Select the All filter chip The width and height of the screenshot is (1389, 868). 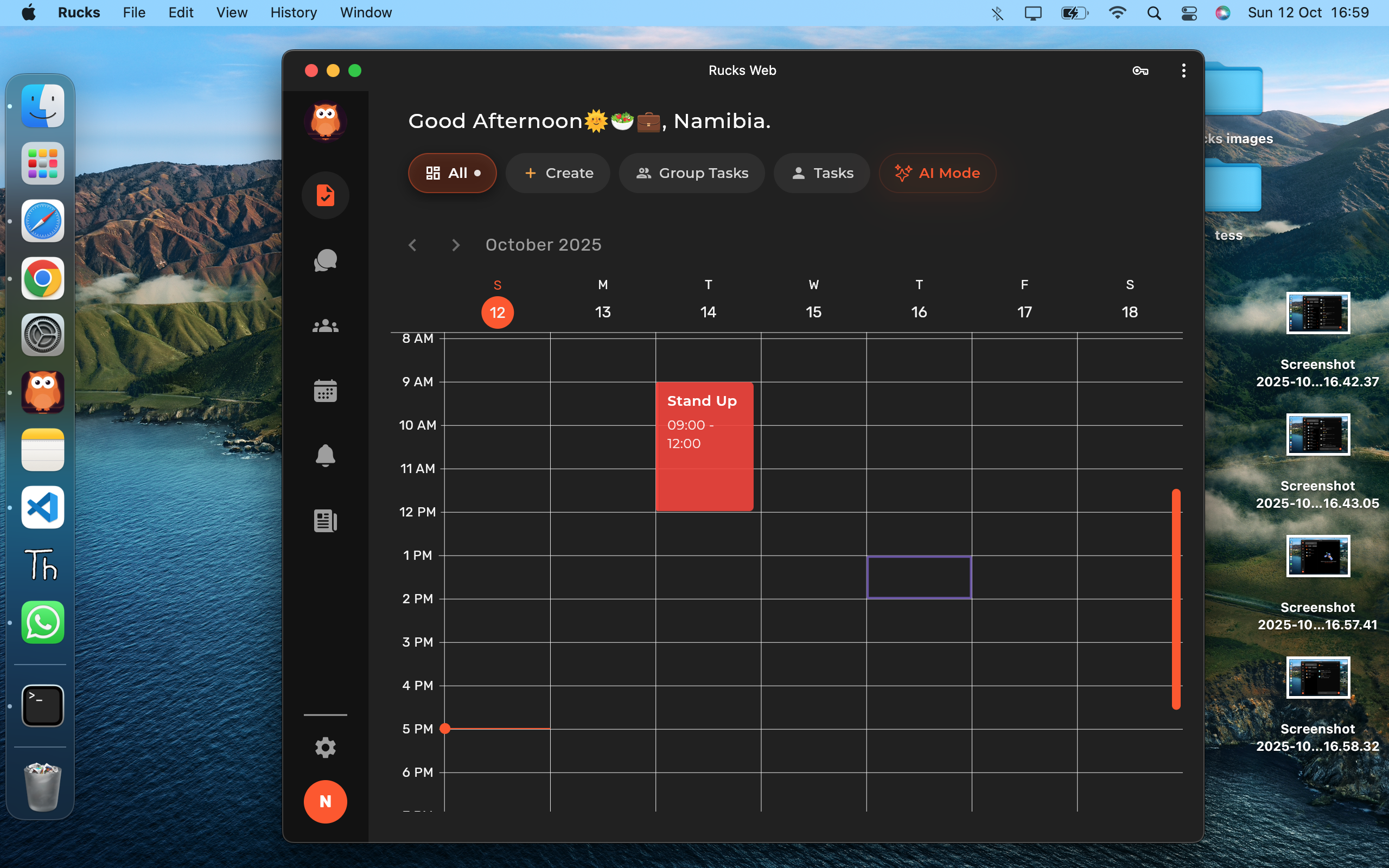(453, 173)
